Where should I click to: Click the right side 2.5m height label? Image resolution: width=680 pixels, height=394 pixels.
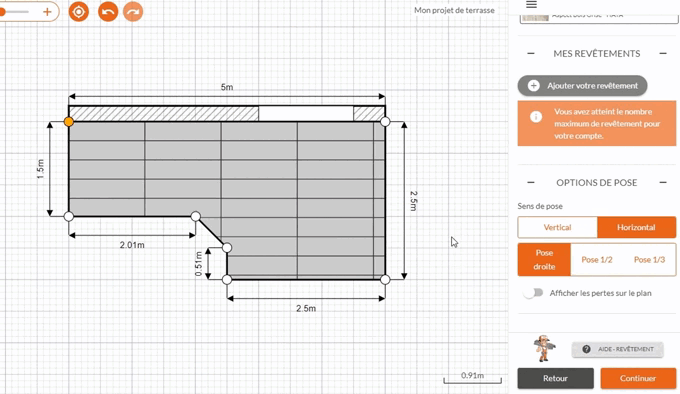tap(413, 201)
